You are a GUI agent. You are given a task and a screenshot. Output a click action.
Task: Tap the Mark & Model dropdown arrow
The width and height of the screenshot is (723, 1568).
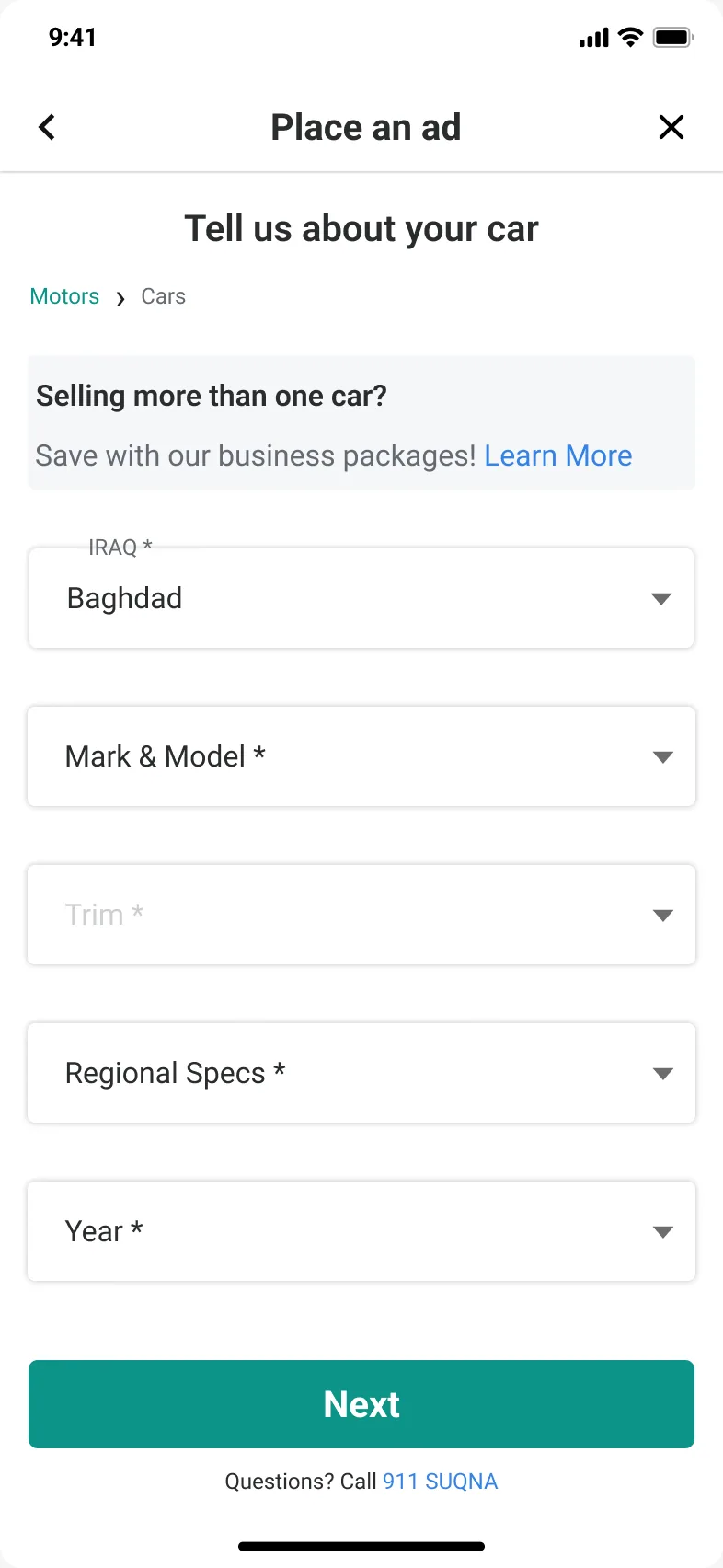click(662, 757)
